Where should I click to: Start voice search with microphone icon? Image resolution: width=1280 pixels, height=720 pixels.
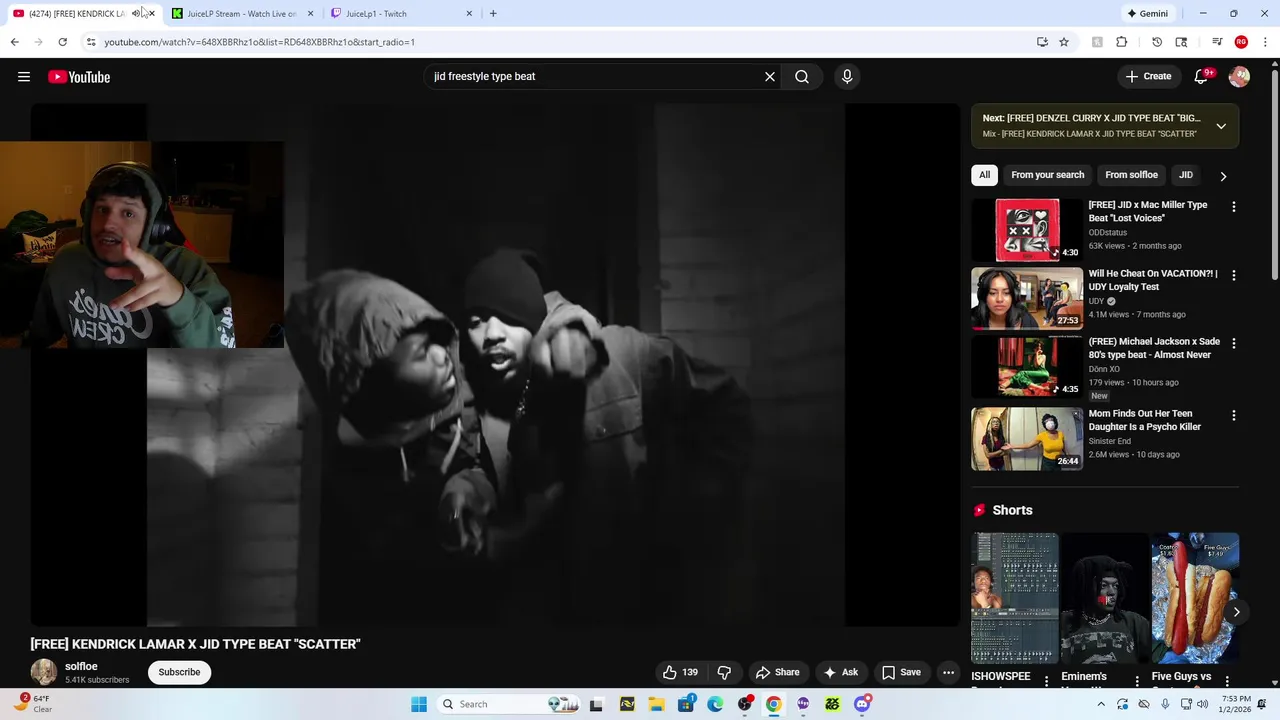click(847, 76)
